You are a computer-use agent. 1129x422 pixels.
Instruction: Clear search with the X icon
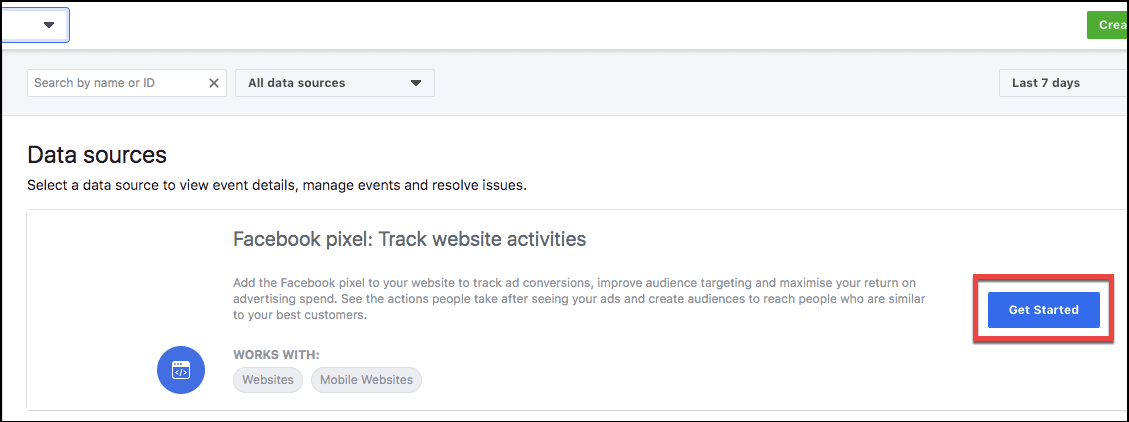point(214,83)
